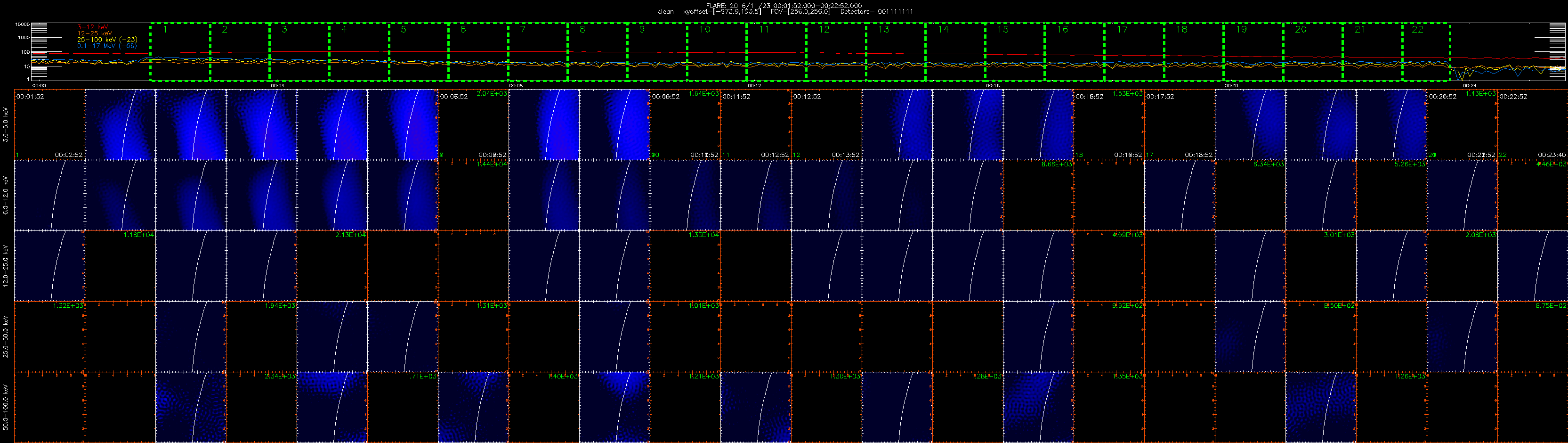Select time interval marker 1 on lightcurve
Viewport: 1568px width, 443px height.
165,29
